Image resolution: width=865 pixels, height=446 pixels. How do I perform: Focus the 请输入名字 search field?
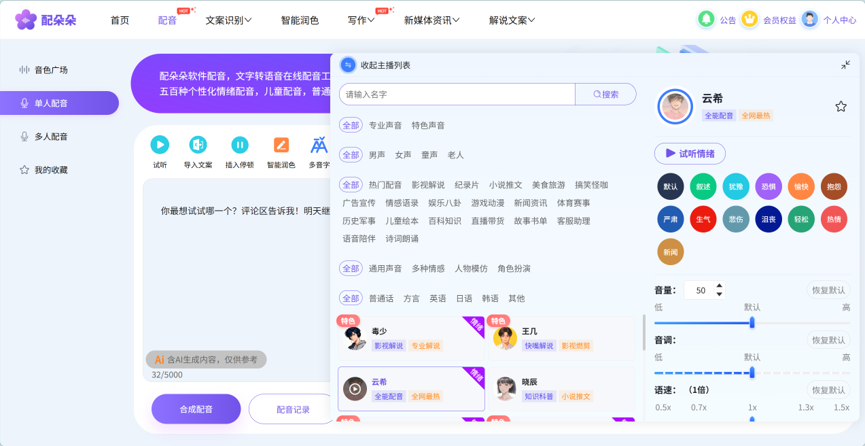tap(457, 94)
